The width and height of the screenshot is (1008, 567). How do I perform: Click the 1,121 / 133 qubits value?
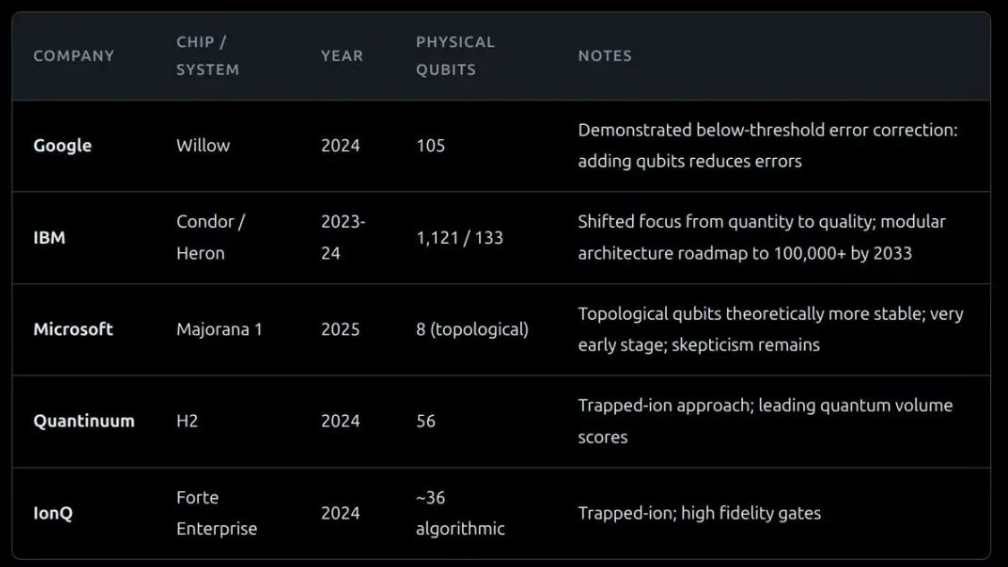tap(460, 238)
